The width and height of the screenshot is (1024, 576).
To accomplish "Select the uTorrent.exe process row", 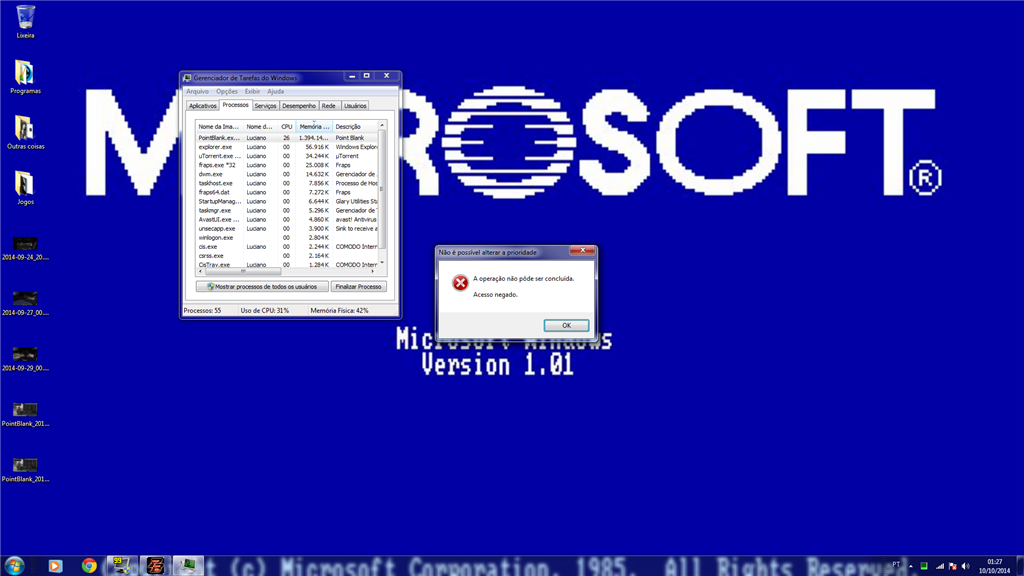I will 287,156.
